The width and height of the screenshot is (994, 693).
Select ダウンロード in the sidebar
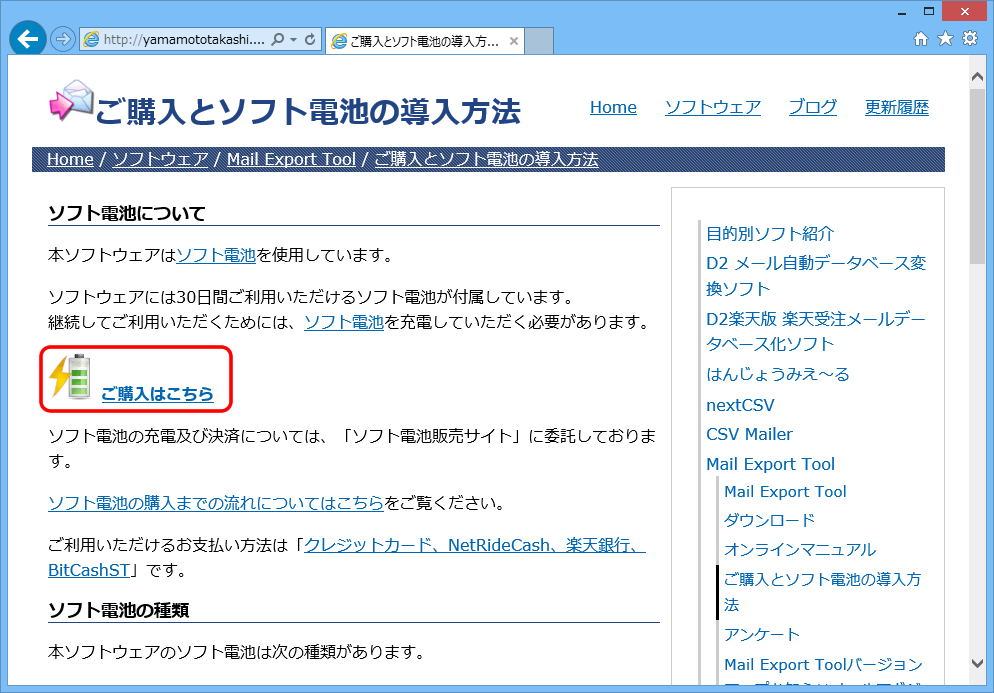pos(769,520)
